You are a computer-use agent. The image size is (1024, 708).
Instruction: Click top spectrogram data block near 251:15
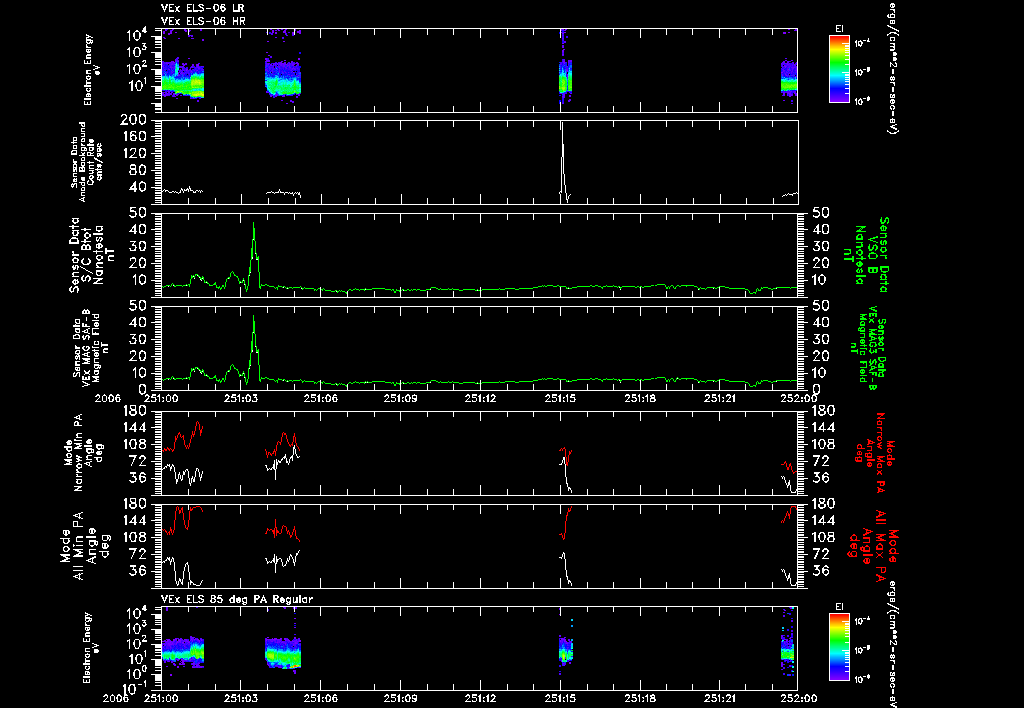pyautogui.click(x=565, y=76)
